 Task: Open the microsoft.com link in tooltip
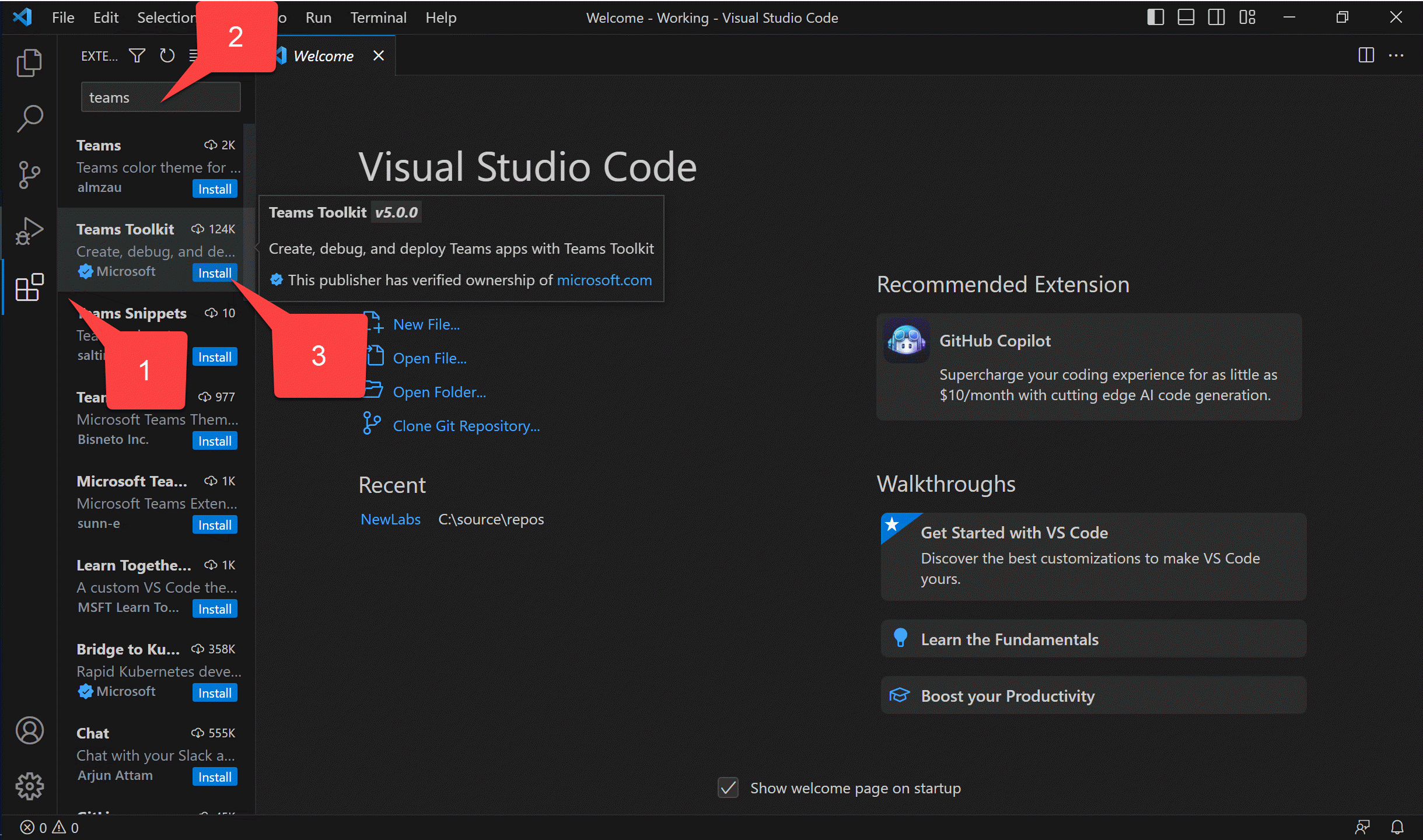[604, 280]
